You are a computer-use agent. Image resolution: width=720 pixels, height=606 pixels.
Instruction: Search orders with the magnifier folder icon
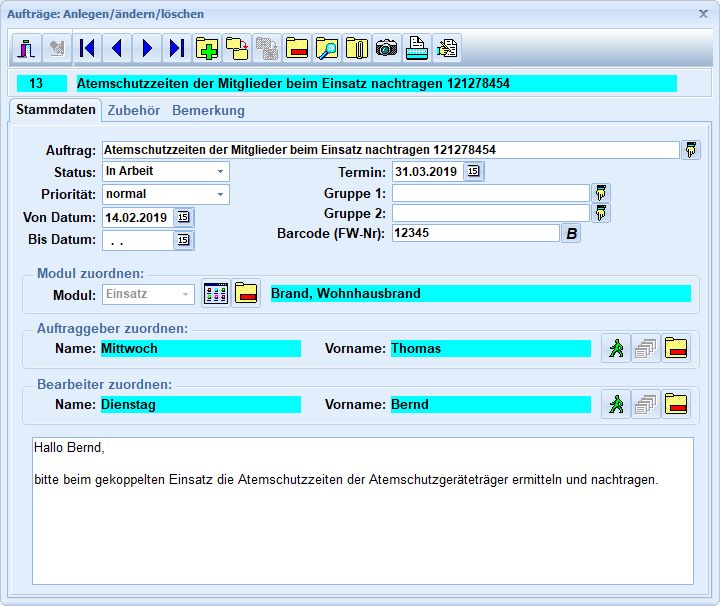pyautogui.click(x=327, y=48)
